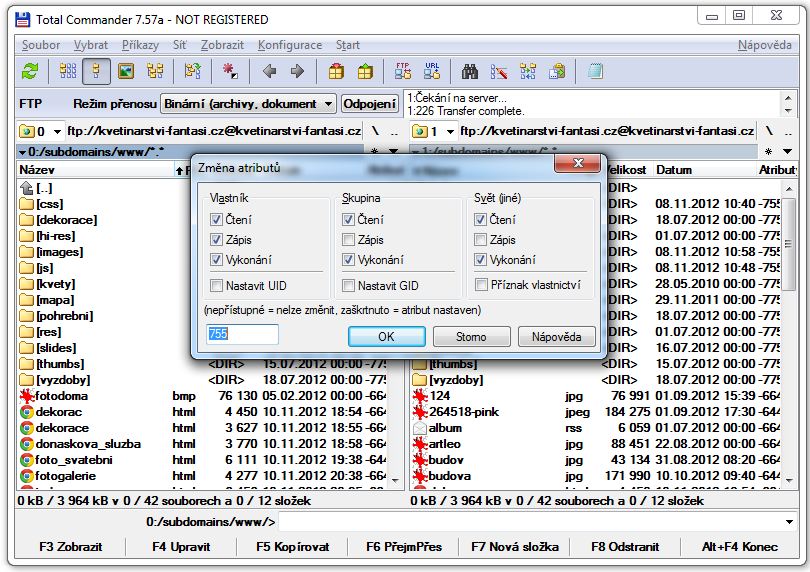Click the URL new FTP connection icon
810x572 pixels.
(x=432, y=71)
